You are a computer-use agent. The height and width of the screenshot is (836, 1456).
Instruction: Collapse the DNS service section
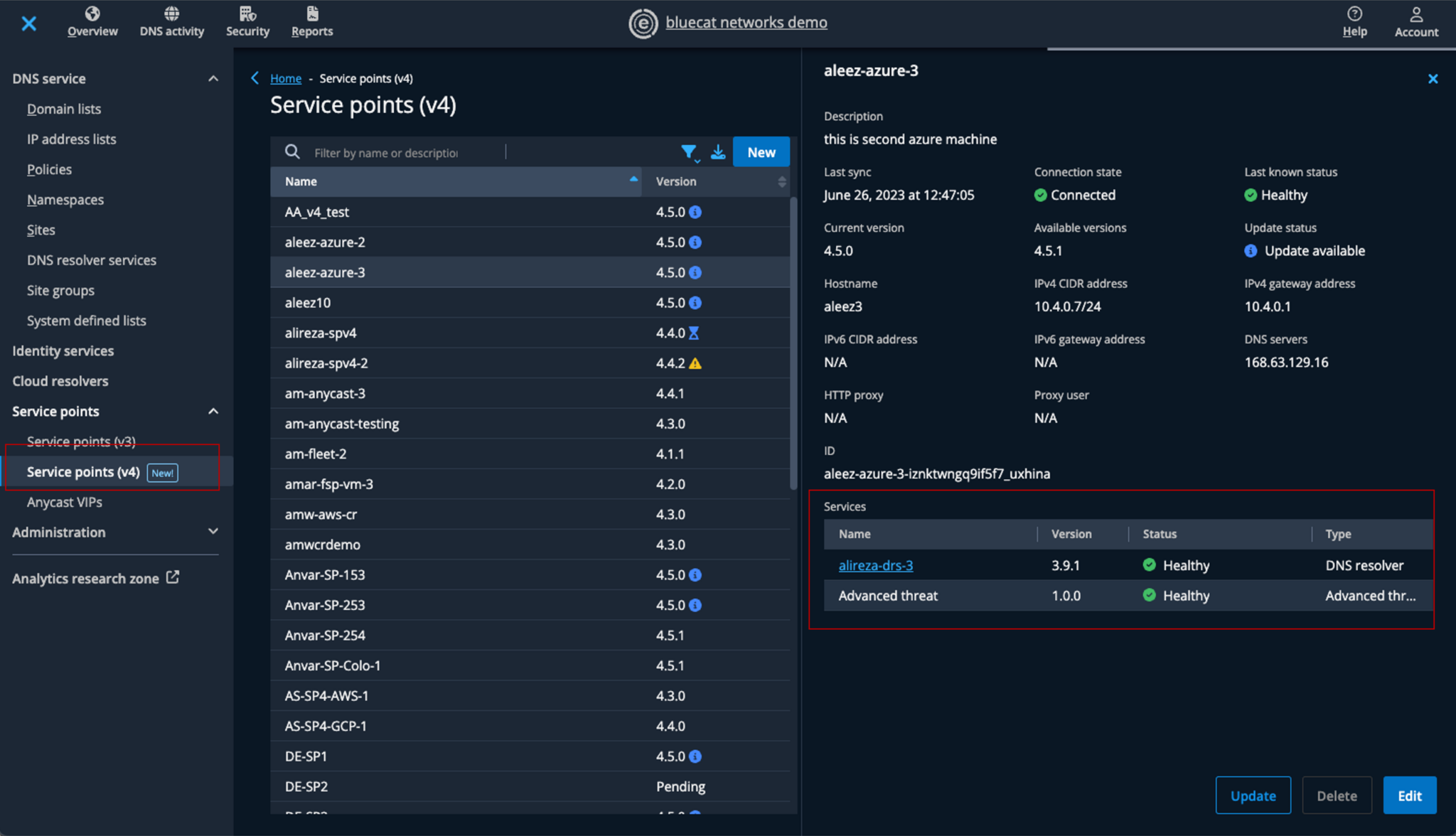coord(213,78)
